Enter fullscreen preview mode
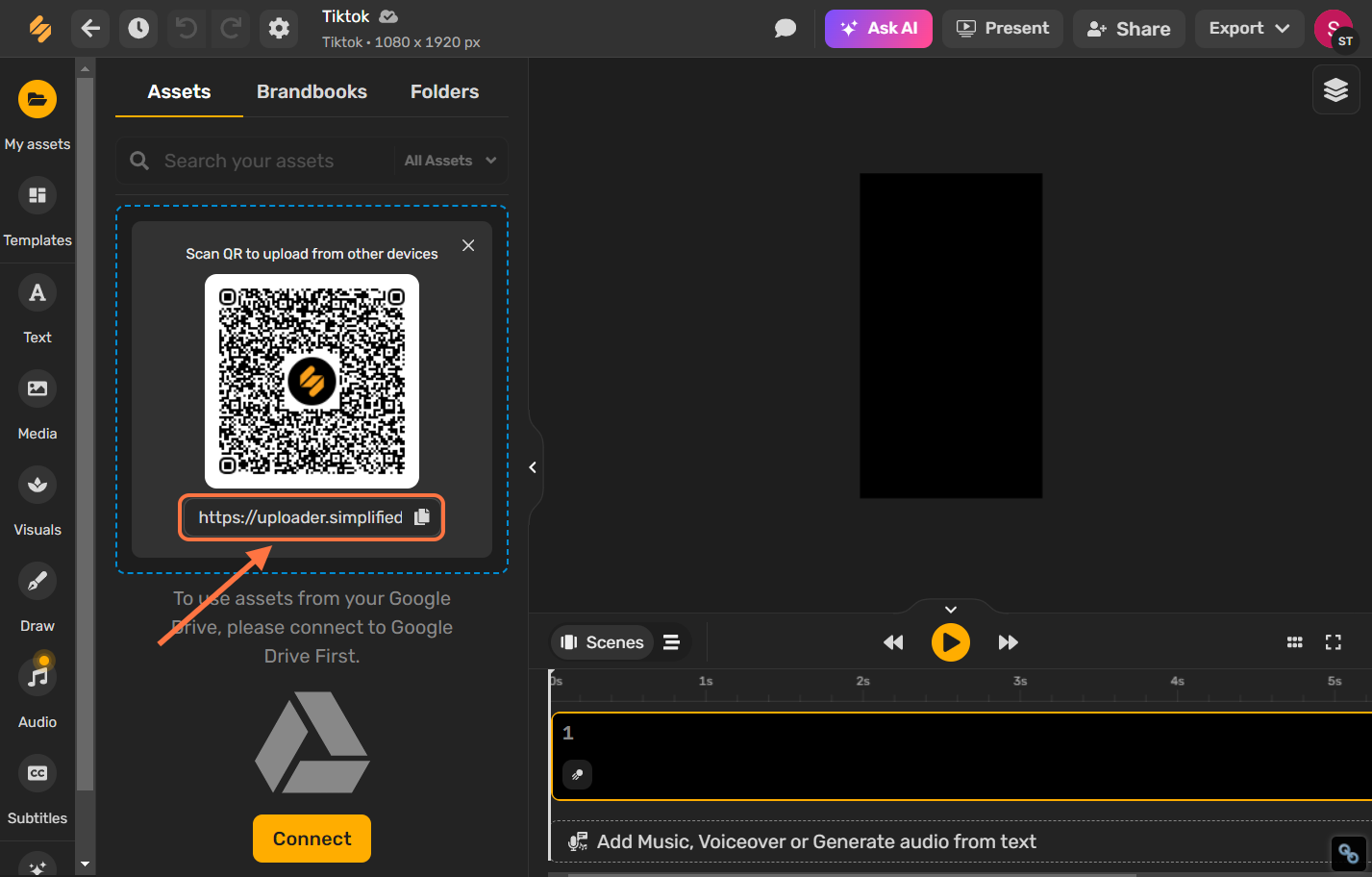 (x=1334, y=642)
